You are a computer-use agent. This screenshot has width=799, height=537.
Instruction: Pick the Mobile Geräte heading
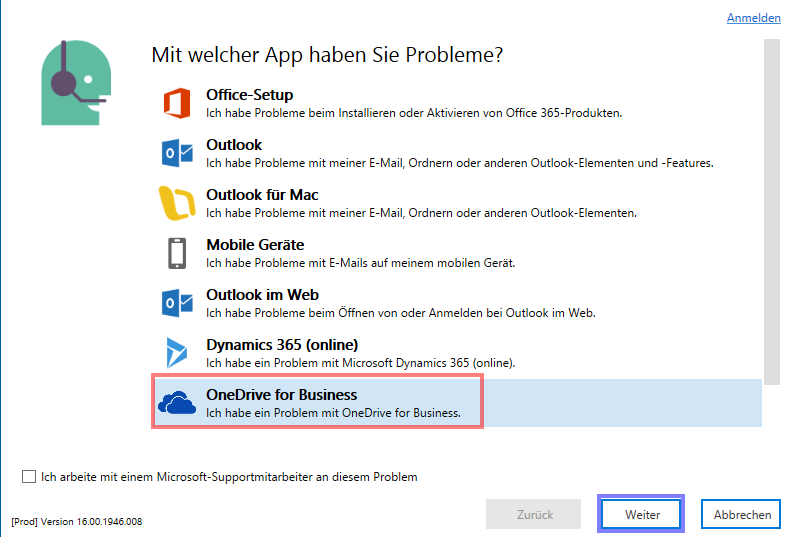(x=255, y=245)
